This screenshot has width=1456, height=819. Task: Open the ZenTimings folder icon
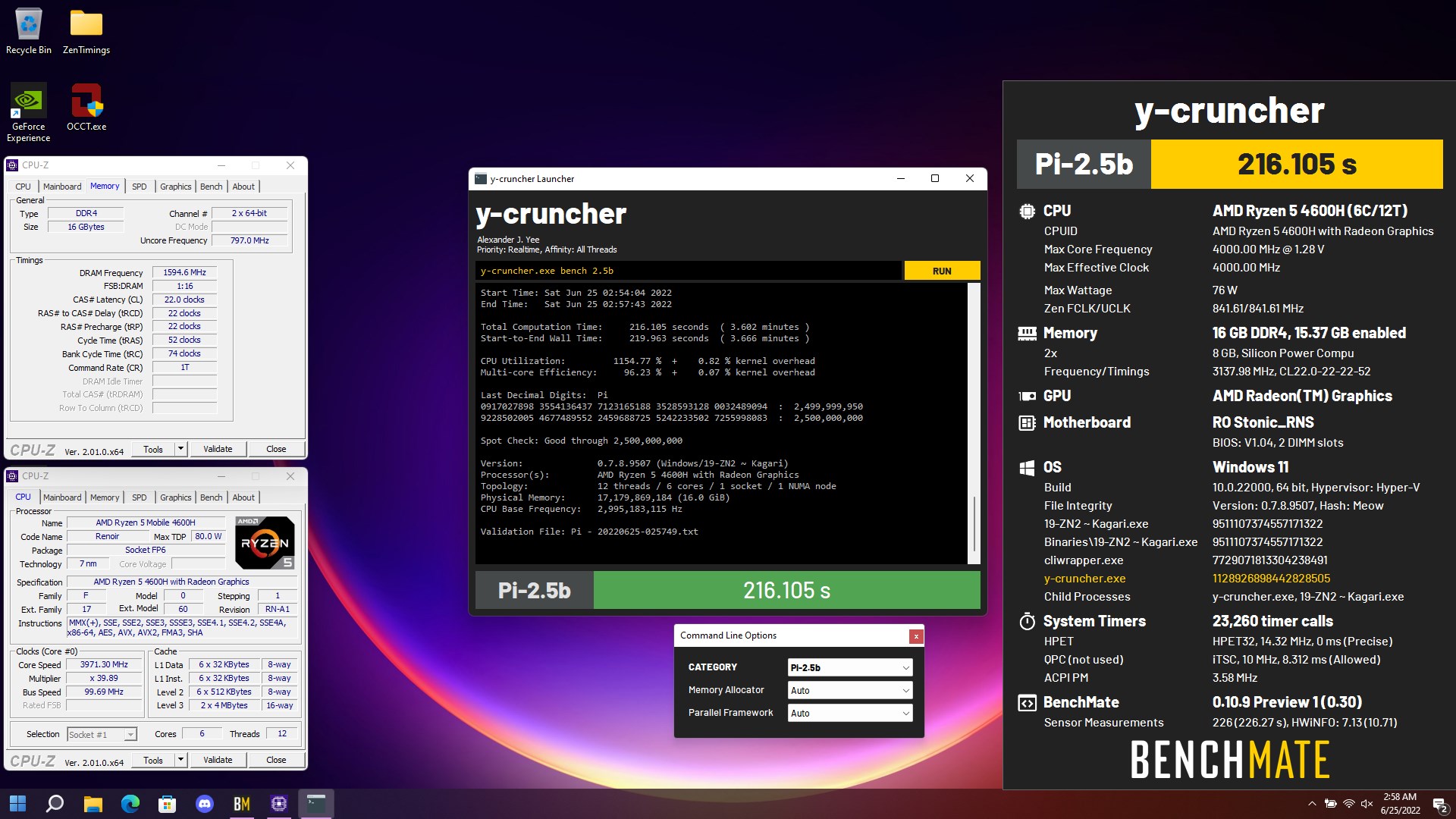pyautogui.click(x=86, y=31)
